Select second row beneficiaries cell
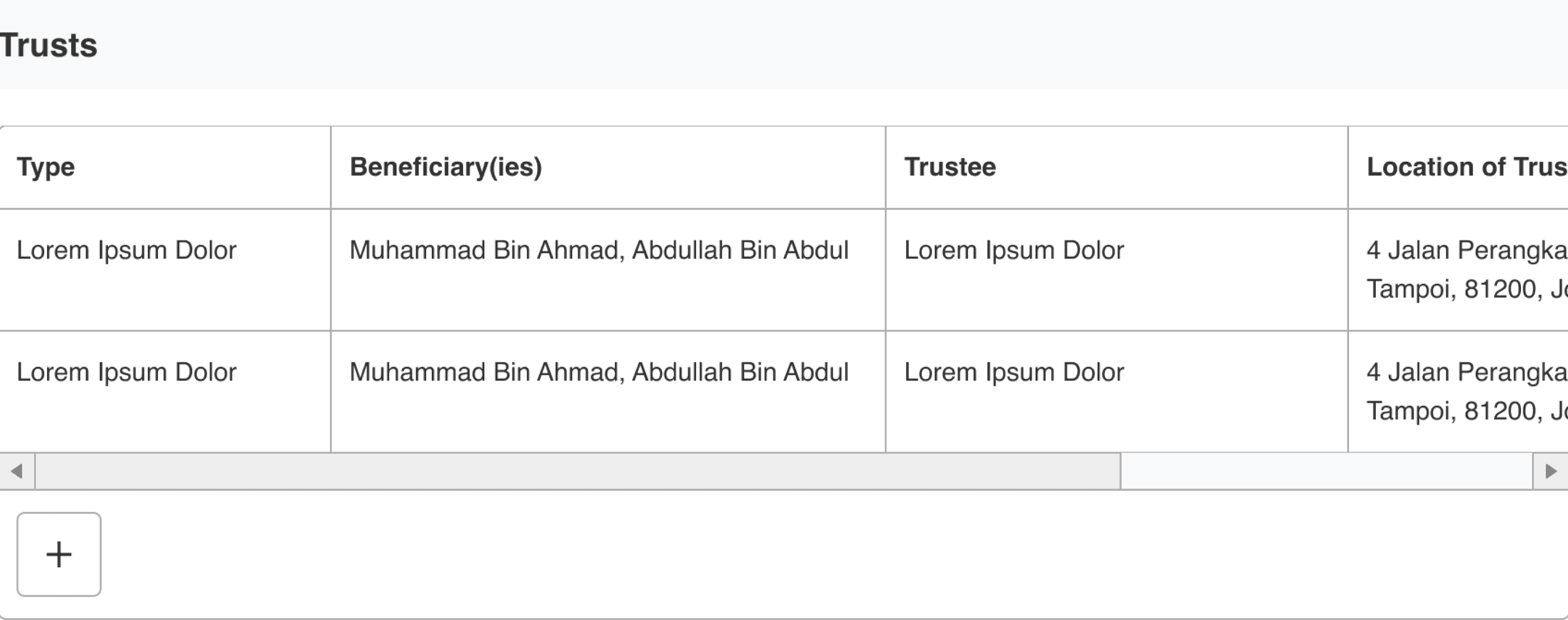The width and height of the screenshot is (1568, 620). [x=608, y=392]
